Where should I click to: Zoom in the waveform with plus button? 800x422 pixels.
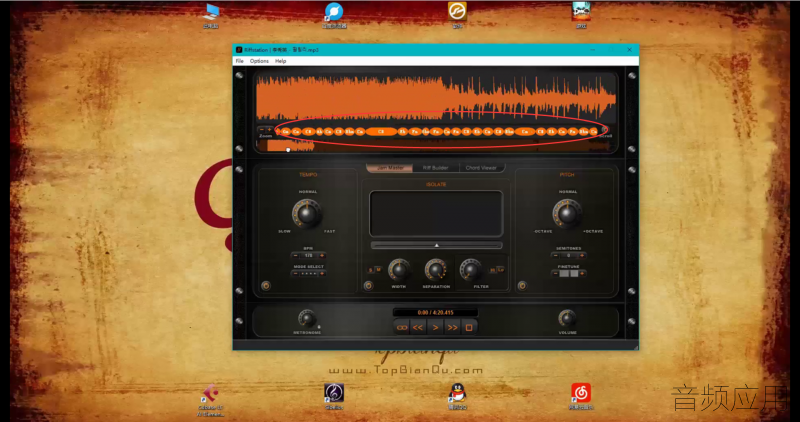coord(269,130)
